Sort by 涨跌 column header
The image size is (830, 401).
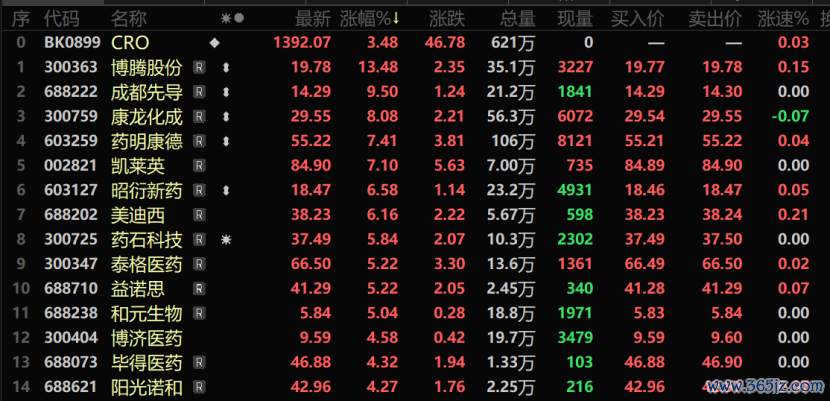[x=447, y=19]
